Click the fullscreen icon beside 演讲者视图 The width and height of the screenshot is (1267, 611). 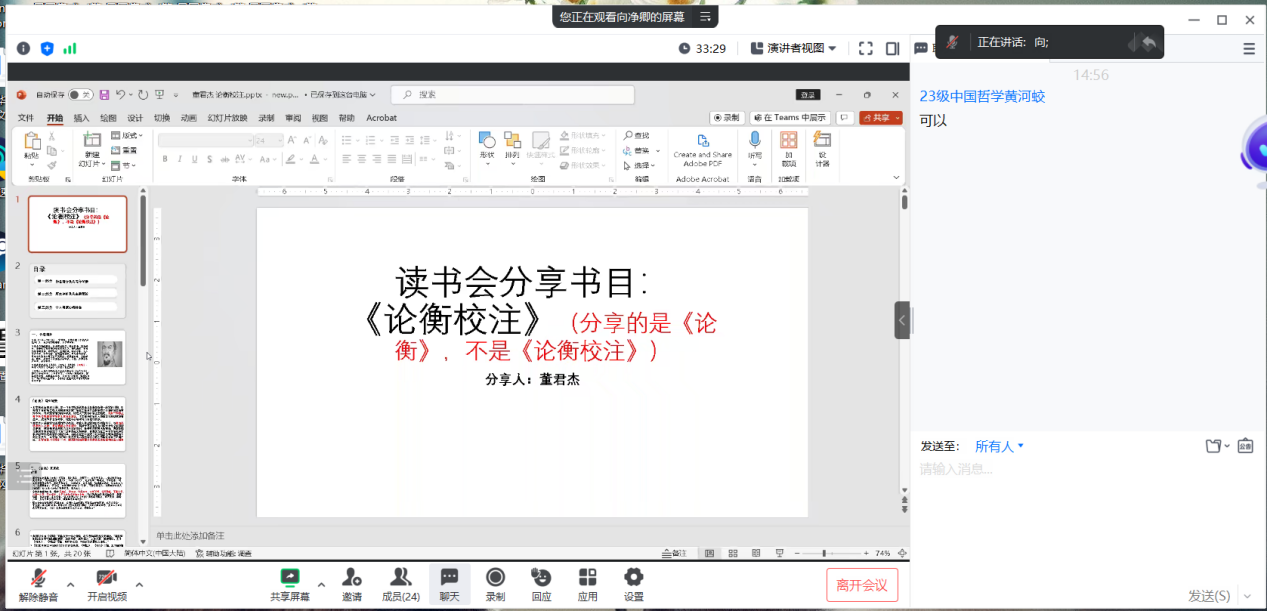coord(866,48)
